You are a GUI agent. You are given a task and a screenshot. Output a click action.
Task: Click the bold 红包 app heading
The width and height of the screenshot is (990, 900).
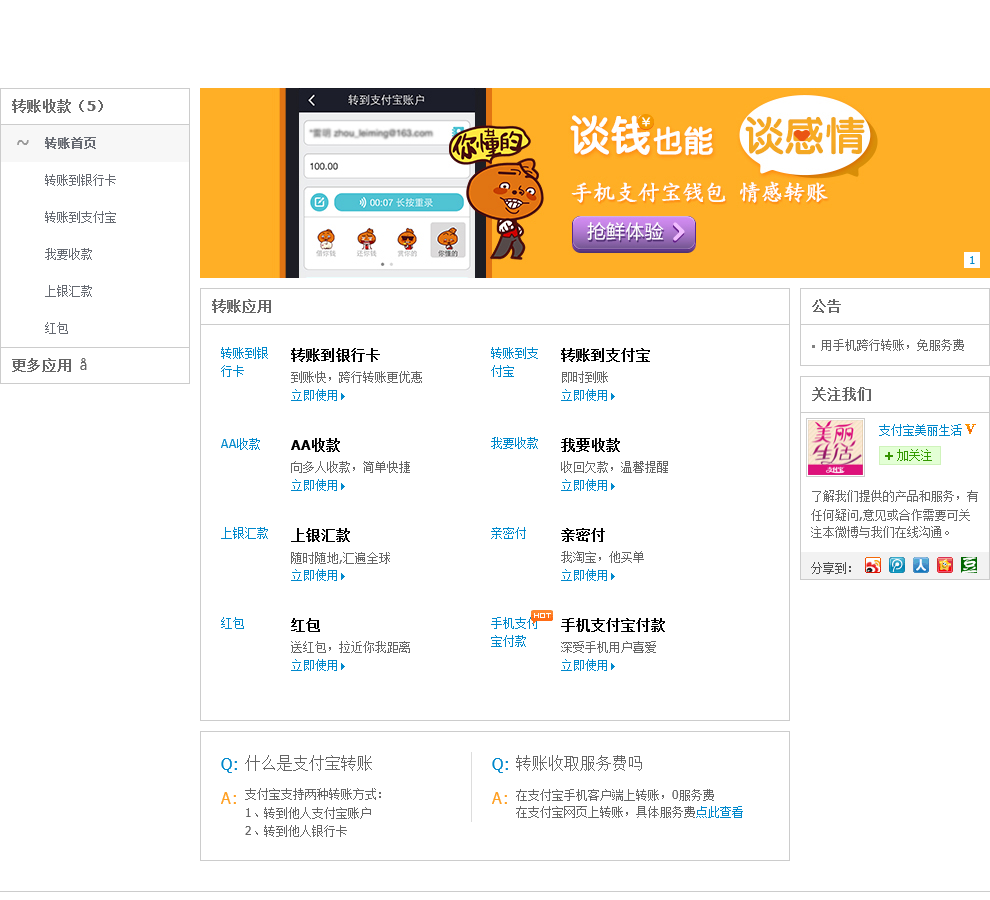click(x=306, y=626)
